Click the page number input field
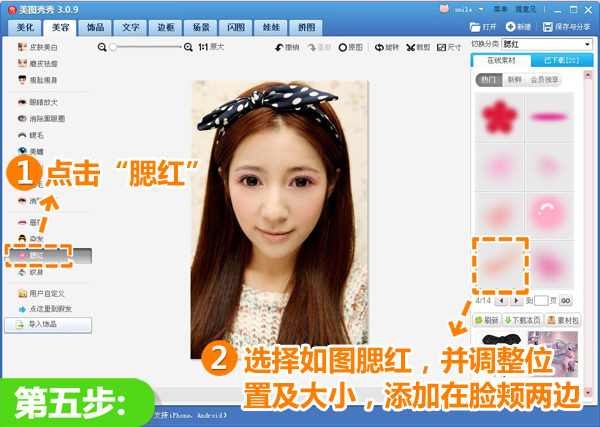The height and width of the screenshot is (427, 600). point(541,301)
